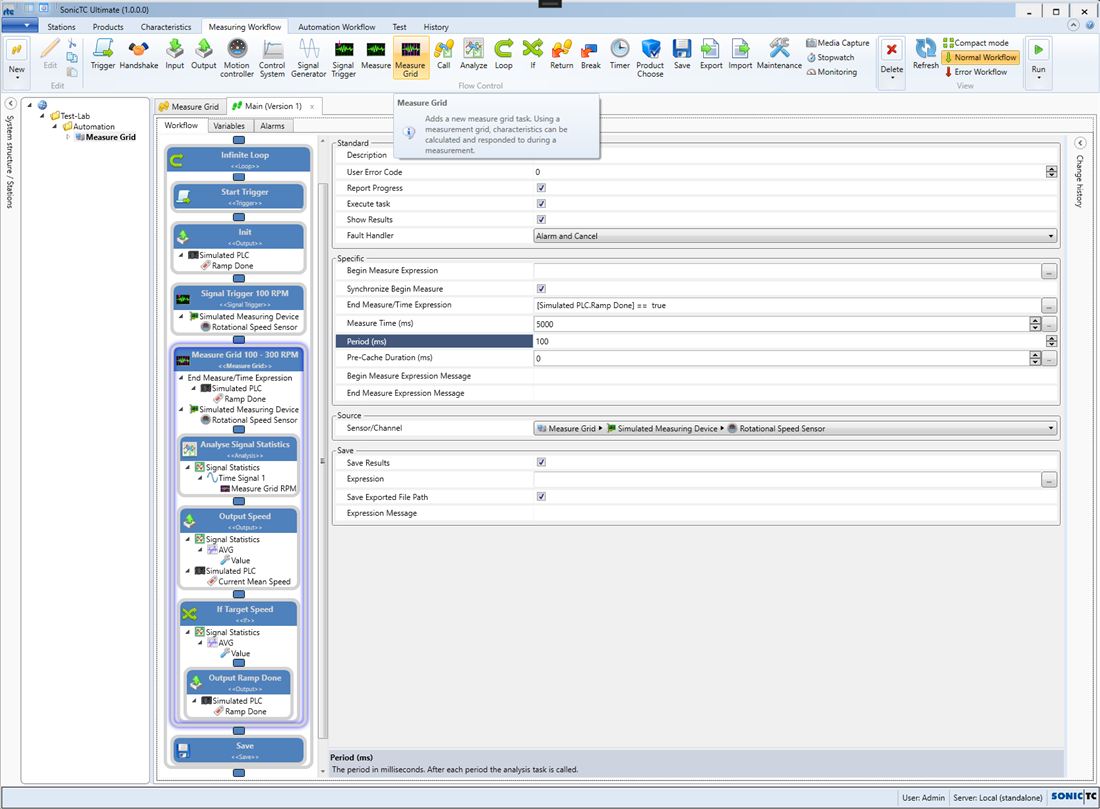Delete the selected task

coord(892,58)
